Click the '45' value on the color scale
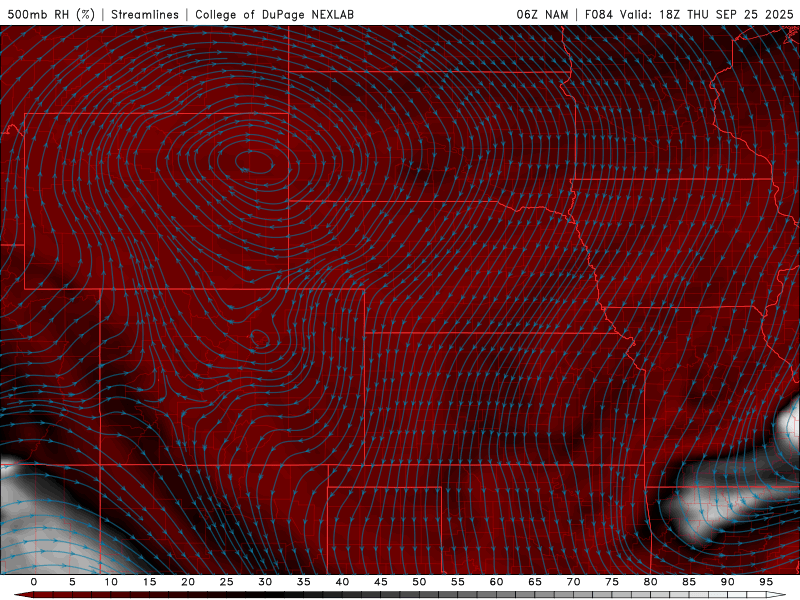 point(381,582)
